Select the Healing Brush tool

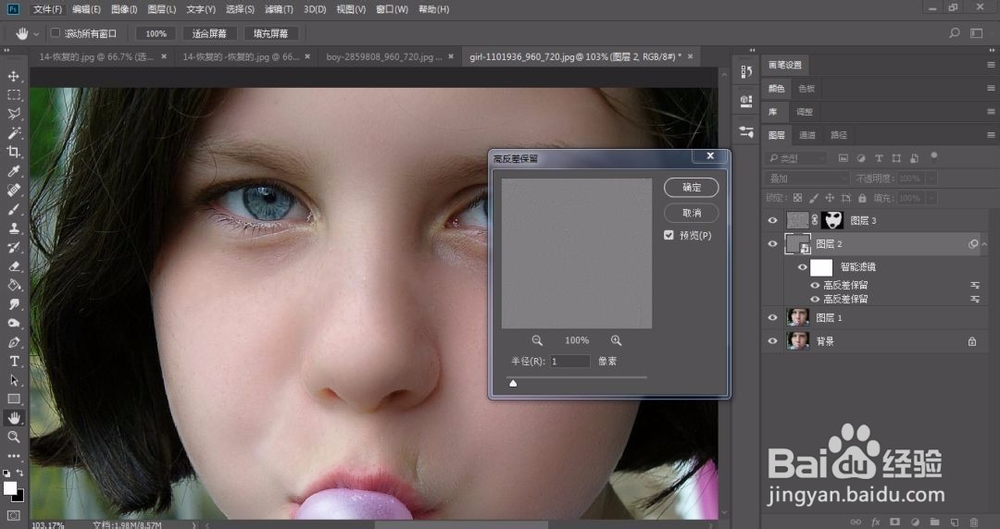[x=13, y=190]
